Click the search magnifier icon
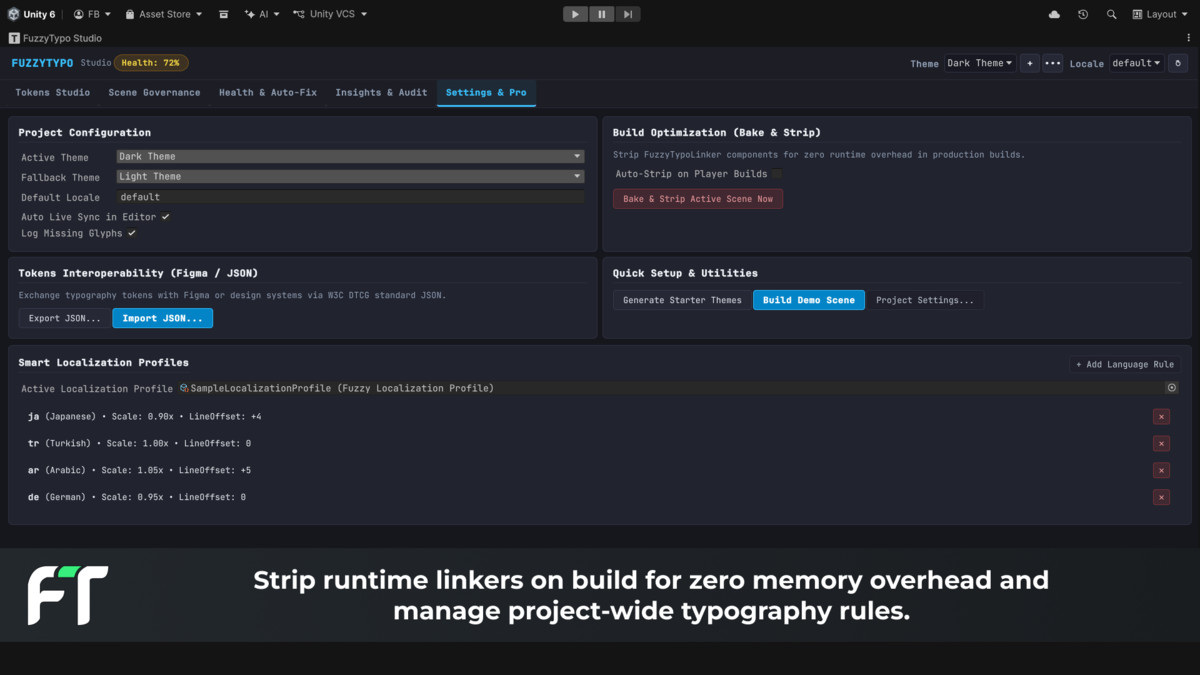This screenshot has width=1200, height=675. (1111, 14)
